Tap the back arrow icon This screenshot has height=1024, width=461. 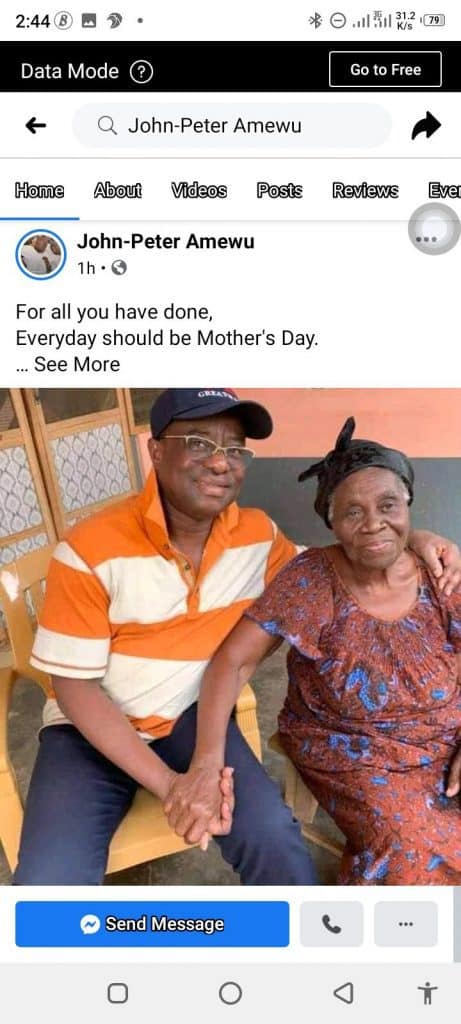click(x=36, y=125)
